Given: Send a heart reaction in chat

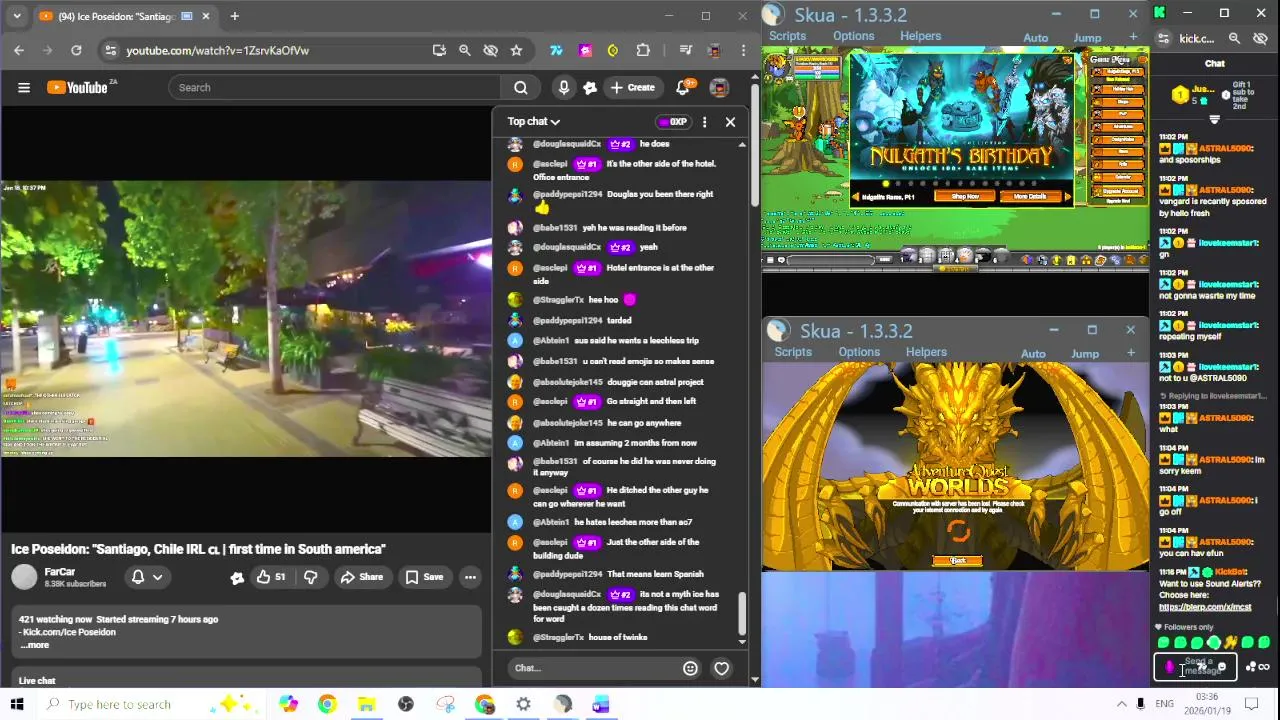Looking at the screenshot, I should [721, 668].
